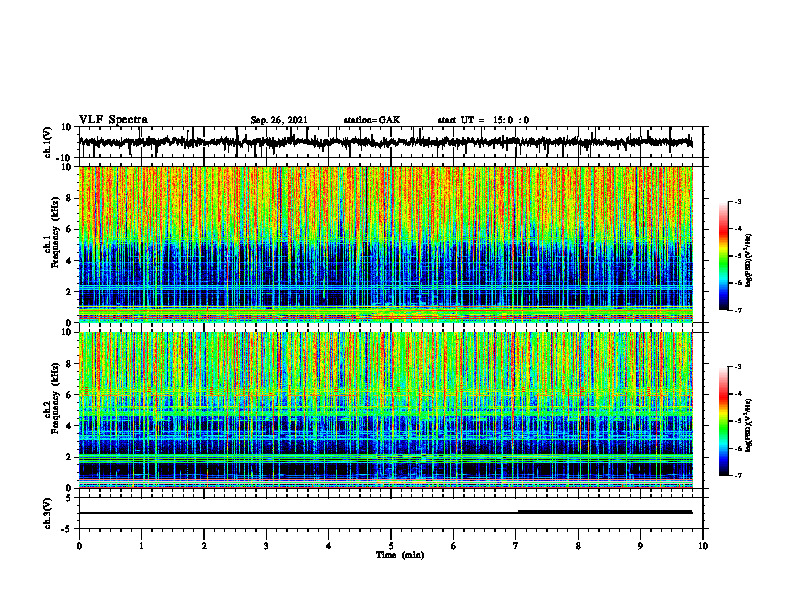Click the "ch.3(V)" axis label
792x612 pixels.
click(x=48, y=513)
